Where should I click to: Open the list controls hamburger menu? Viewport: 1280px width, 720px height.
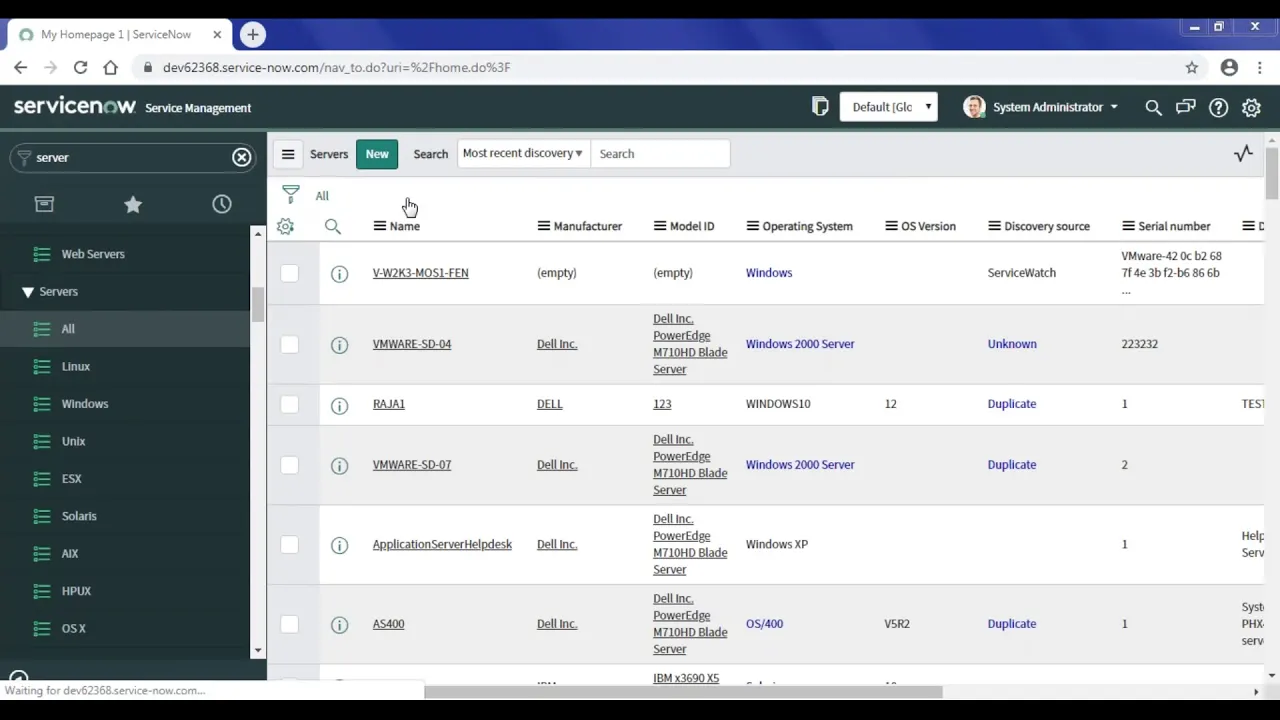click(x=288, y=153)
